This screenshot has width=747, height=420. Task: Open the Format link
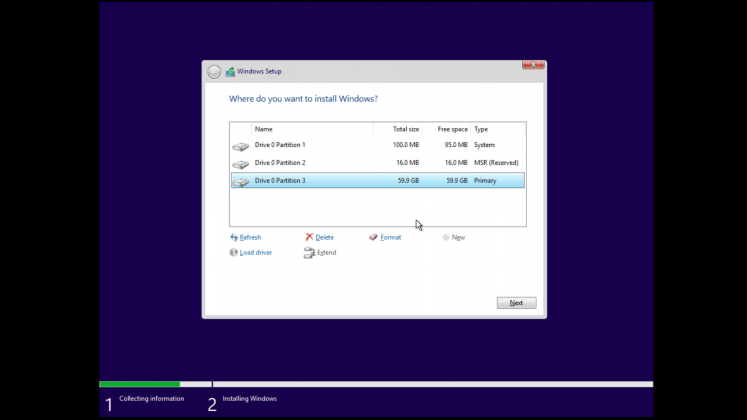pos(391,237)
